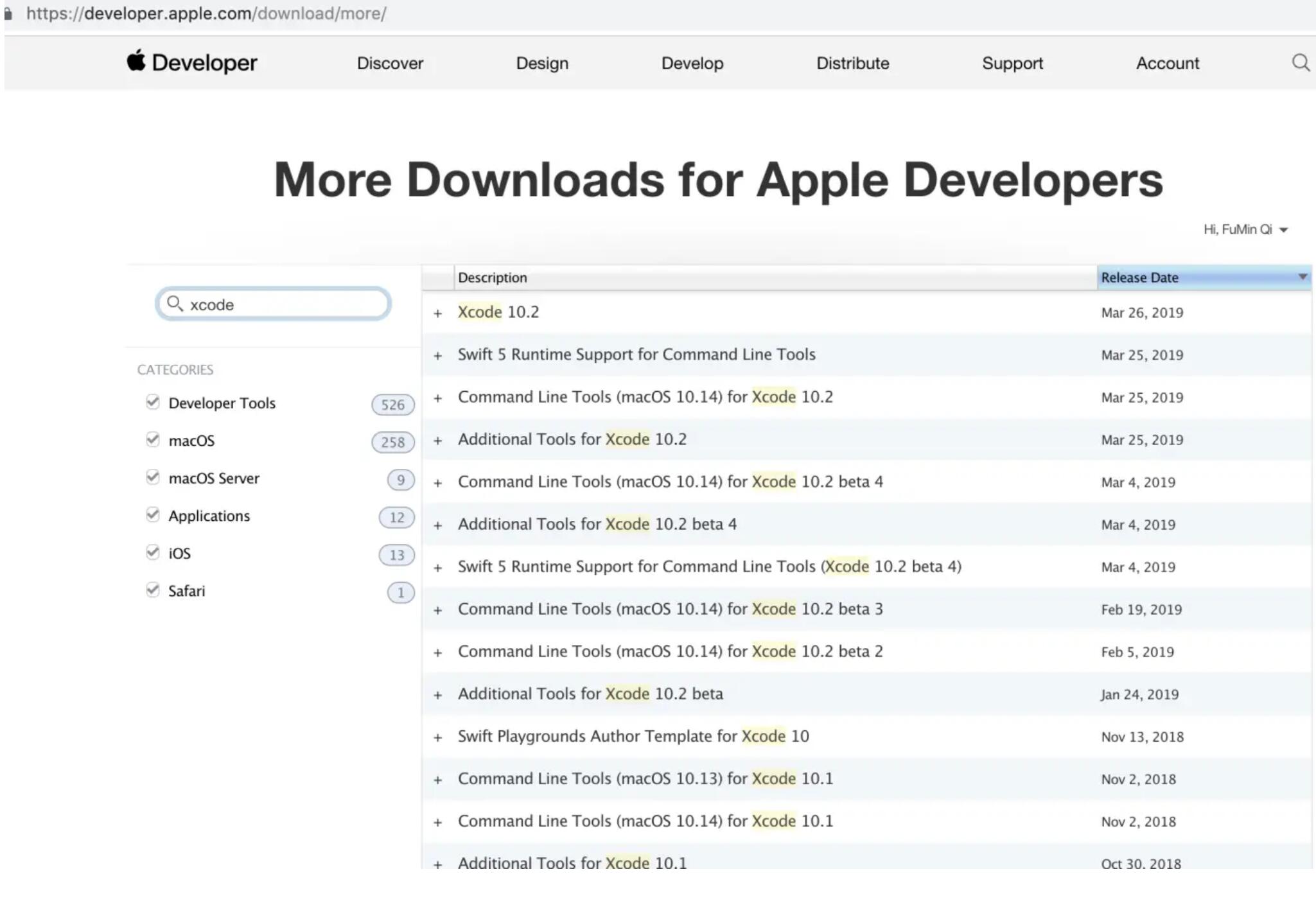
Task: Click the Xcode 10.2 download title
Action: (498, 312)
